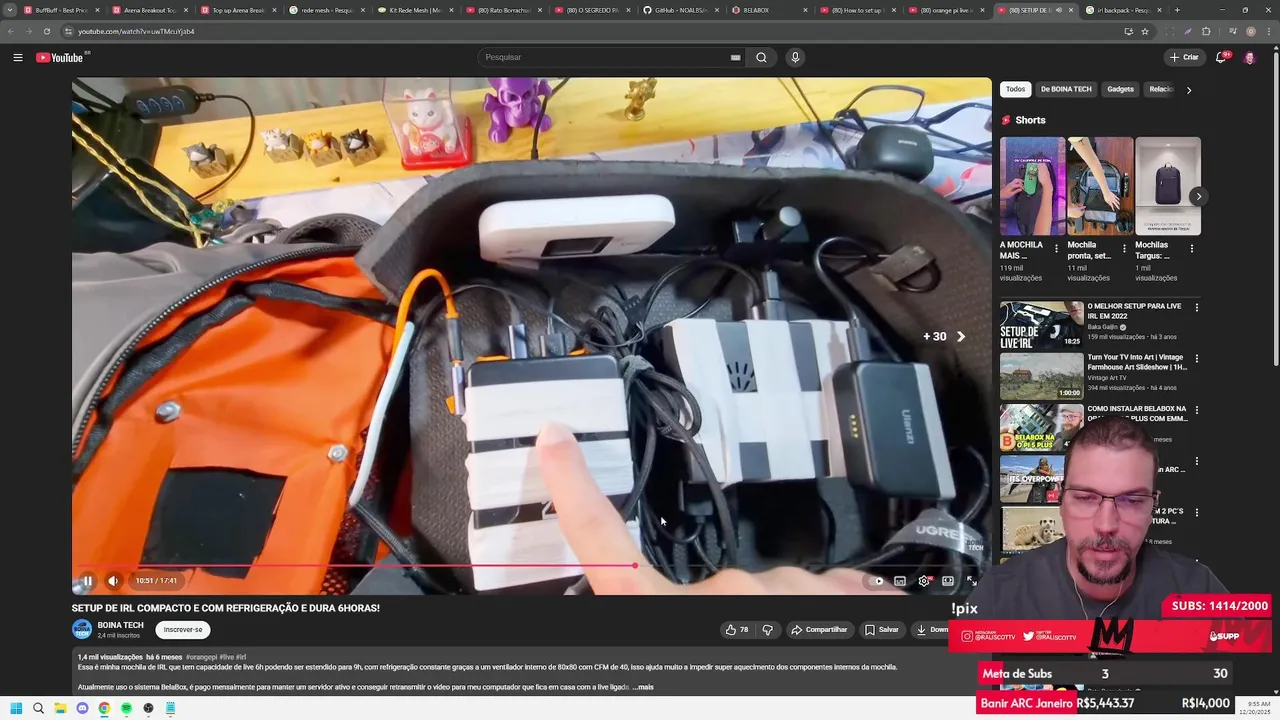The height and width of the screenshot is (720, 1280).
Task: Like the video with thumbs up
Action: [737, 630]
